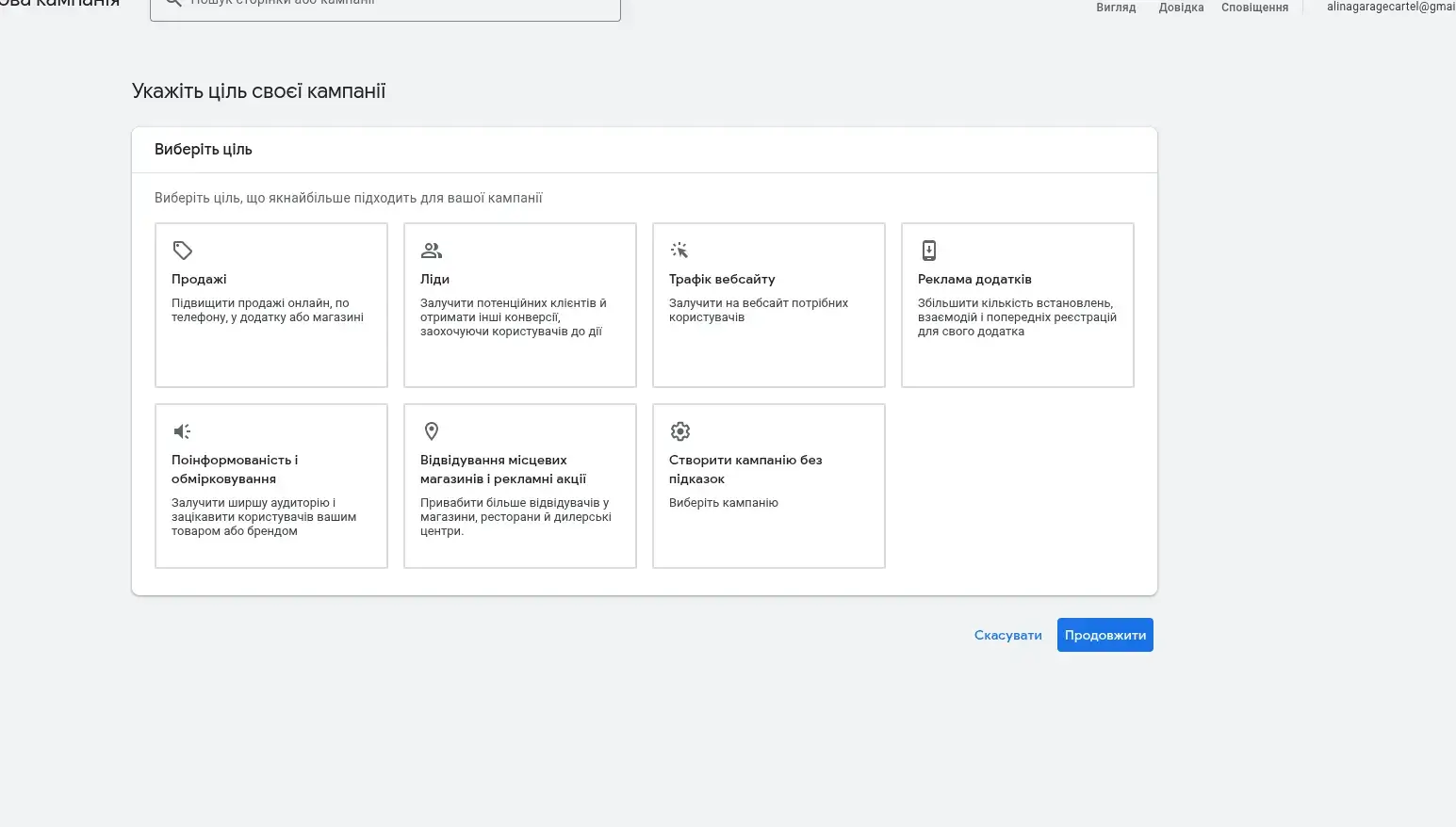The height and width of the screenshot is (827, 1456).
Task: Click the megaphone icon for awareness goal
Action: click(183, 431)
